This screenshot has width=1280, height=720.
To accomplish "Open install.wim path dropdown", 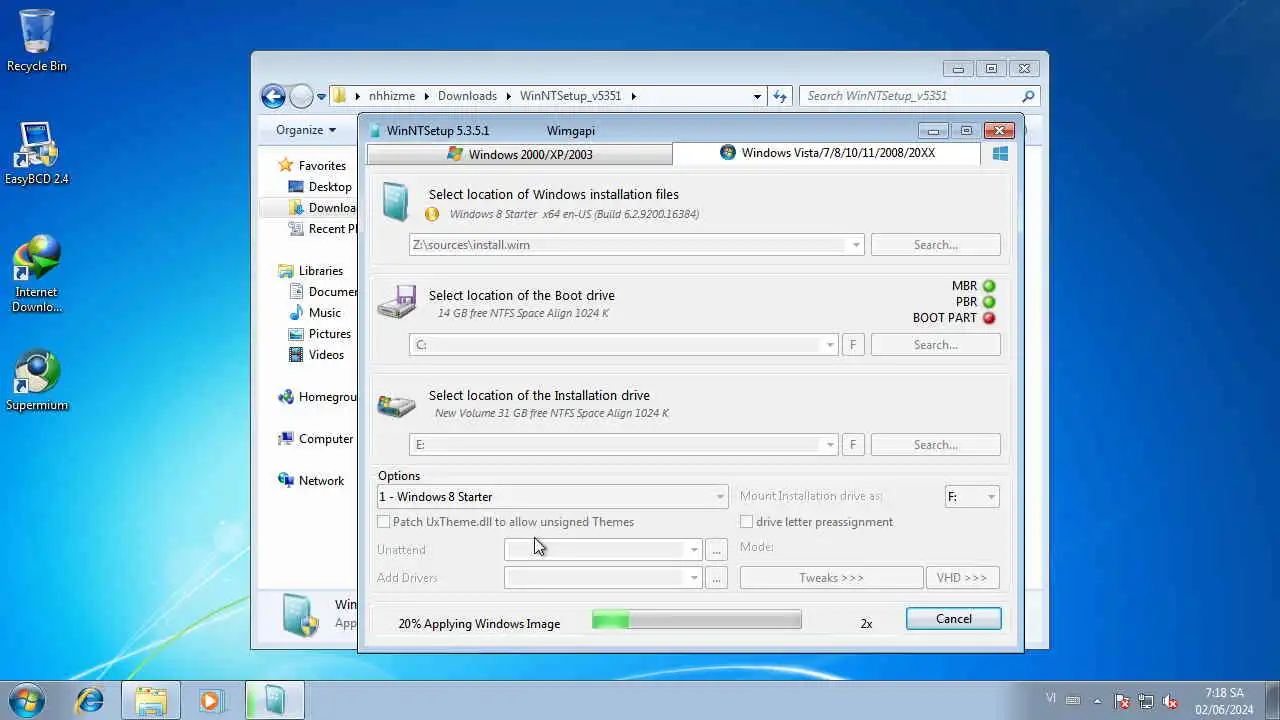I will click(856, 245).
